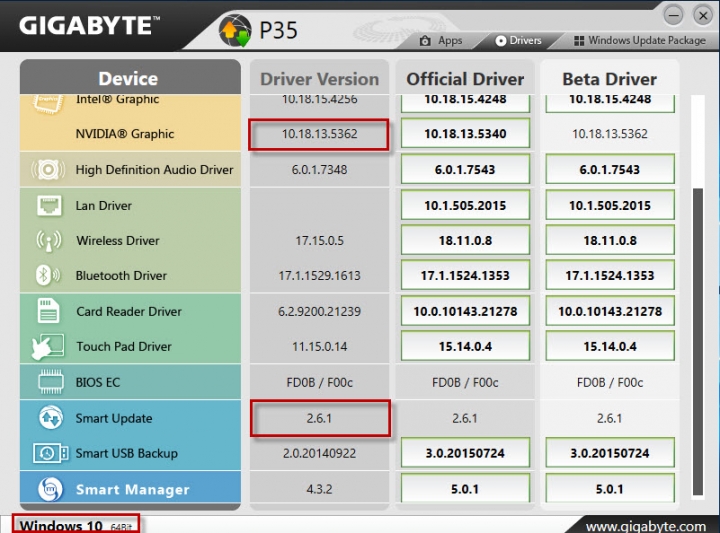Click the Smart USB Backup icon
720x533 pixels.
(x=51, y=453)
